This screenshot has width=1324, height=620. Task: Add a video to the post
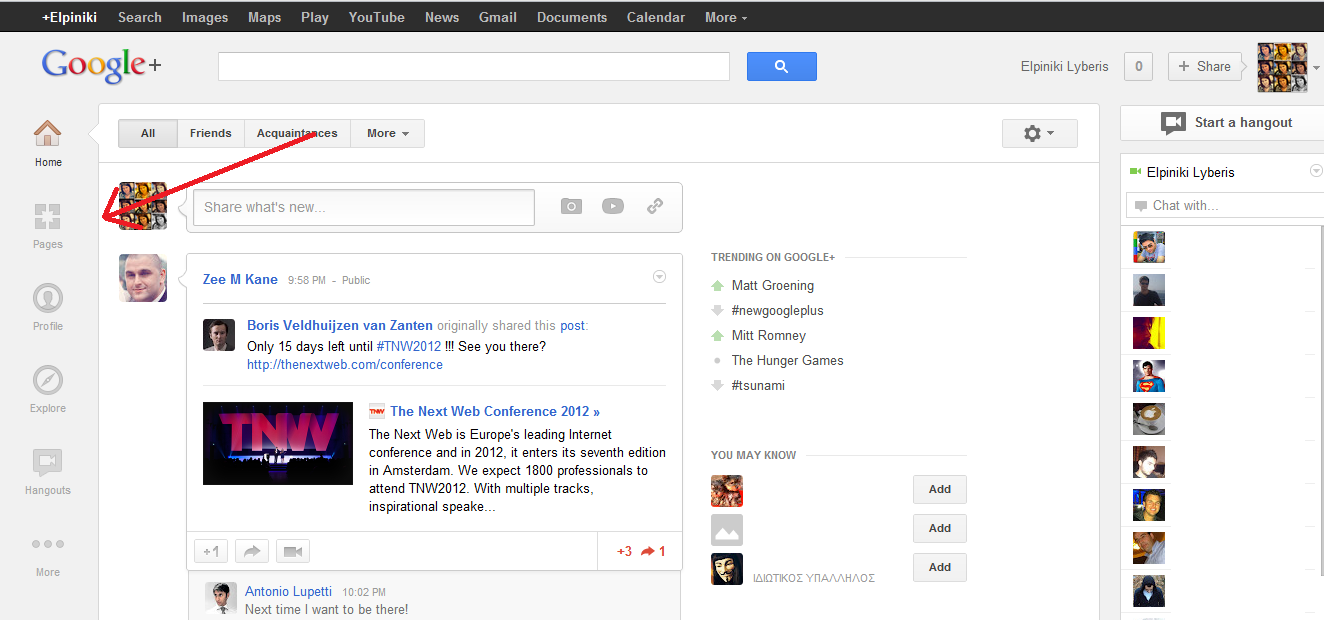click(613, 206)
